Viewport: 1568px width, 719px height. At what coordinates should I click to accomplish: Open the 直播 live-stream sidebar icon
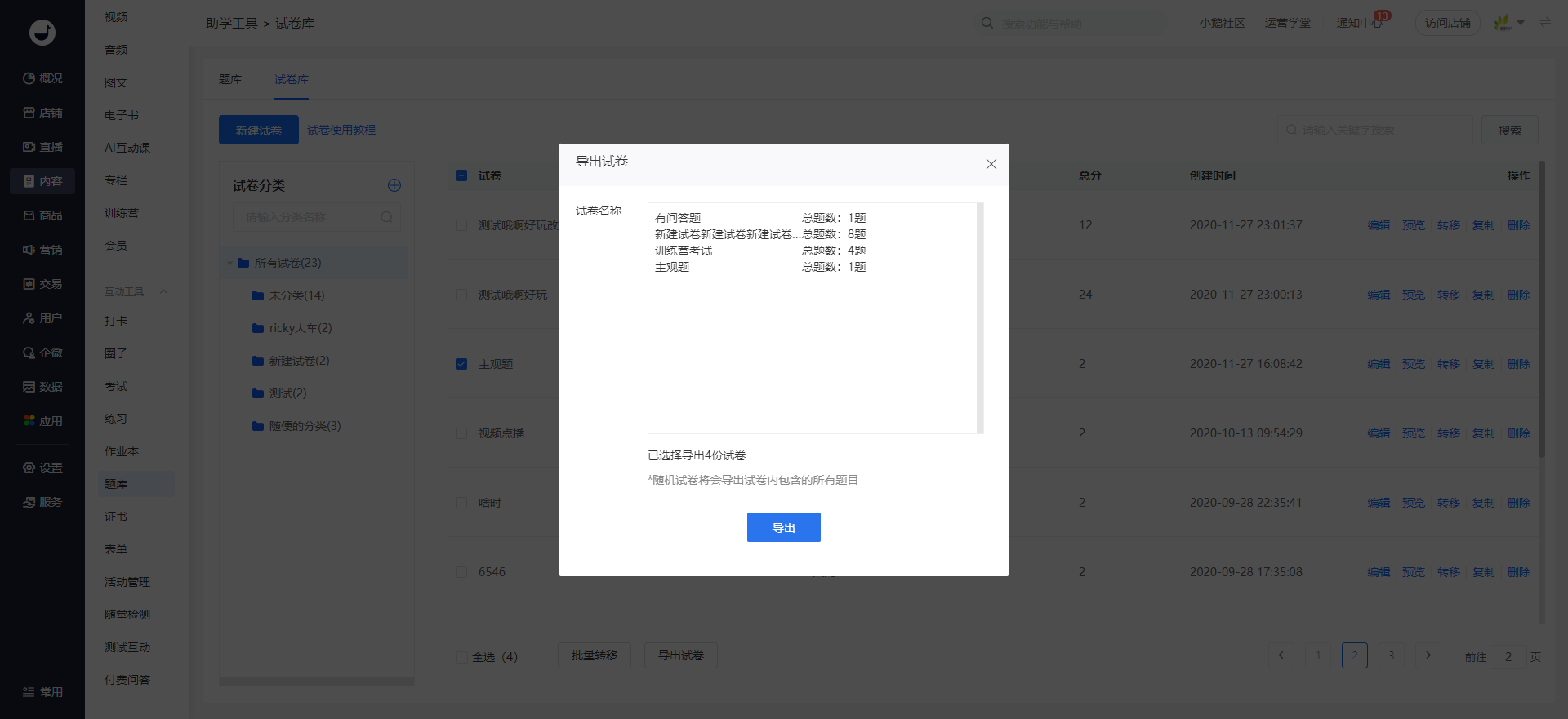29,147
